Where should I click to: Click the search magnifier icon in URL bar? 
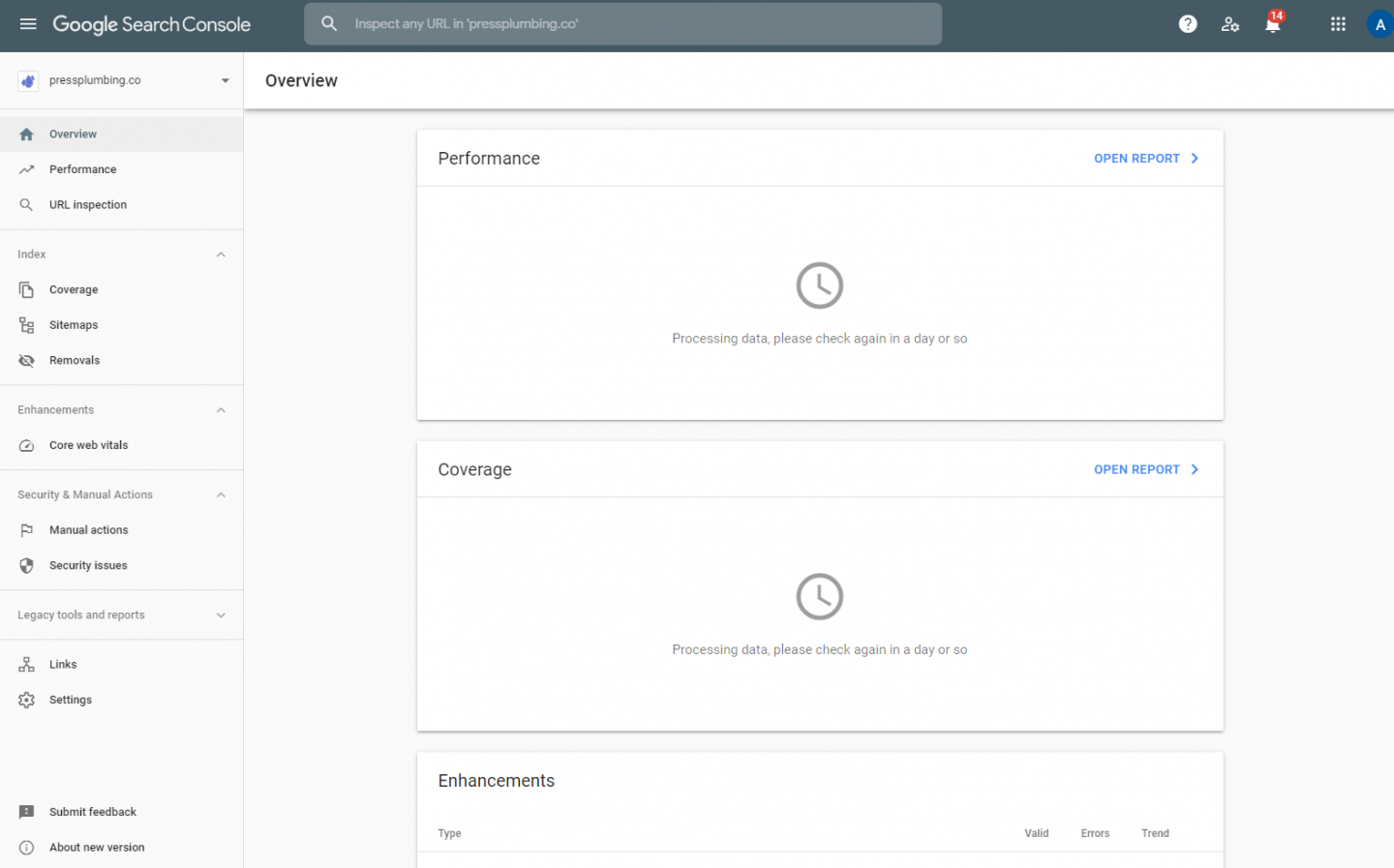329,24
